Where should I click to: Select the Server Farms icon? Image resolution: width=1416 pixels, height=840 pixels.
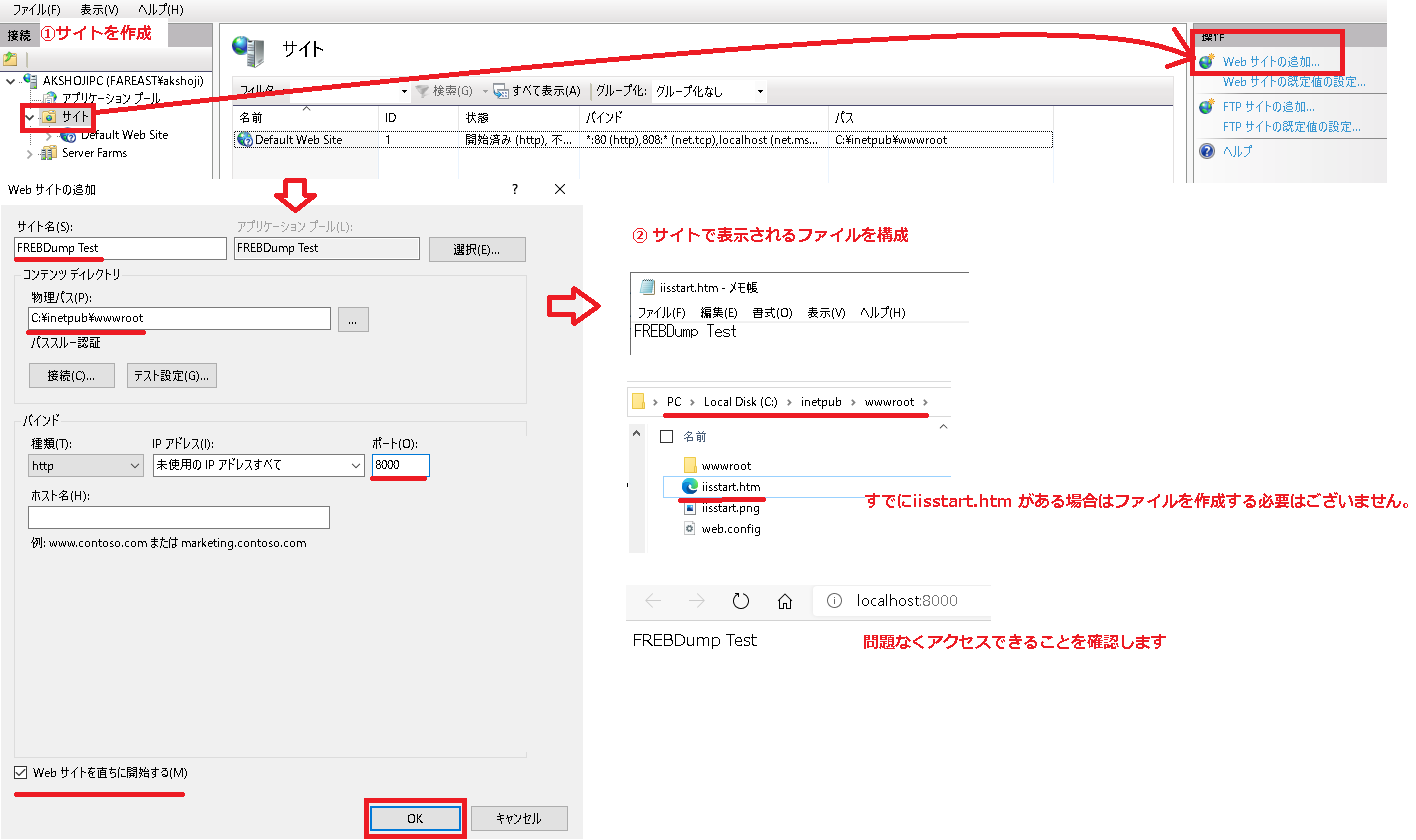(x=49, y=153)
